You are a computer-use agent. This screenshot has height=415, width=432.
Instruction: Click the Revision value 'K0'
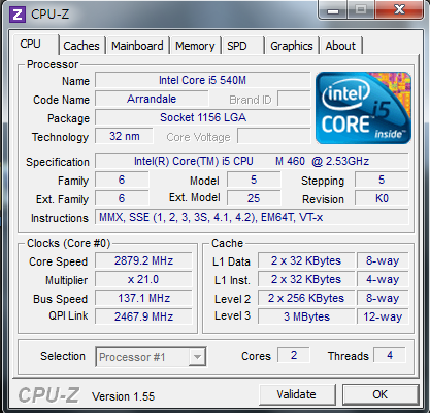pos(382,198)
